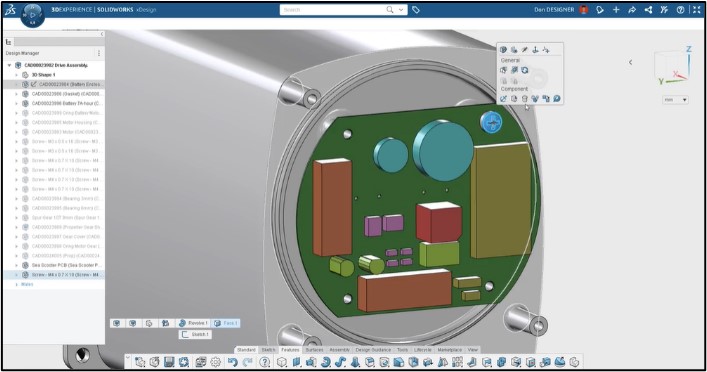
Task: Collapse the Drive Assembly root node
Action: pyautogui.click(x=9, y=65)
